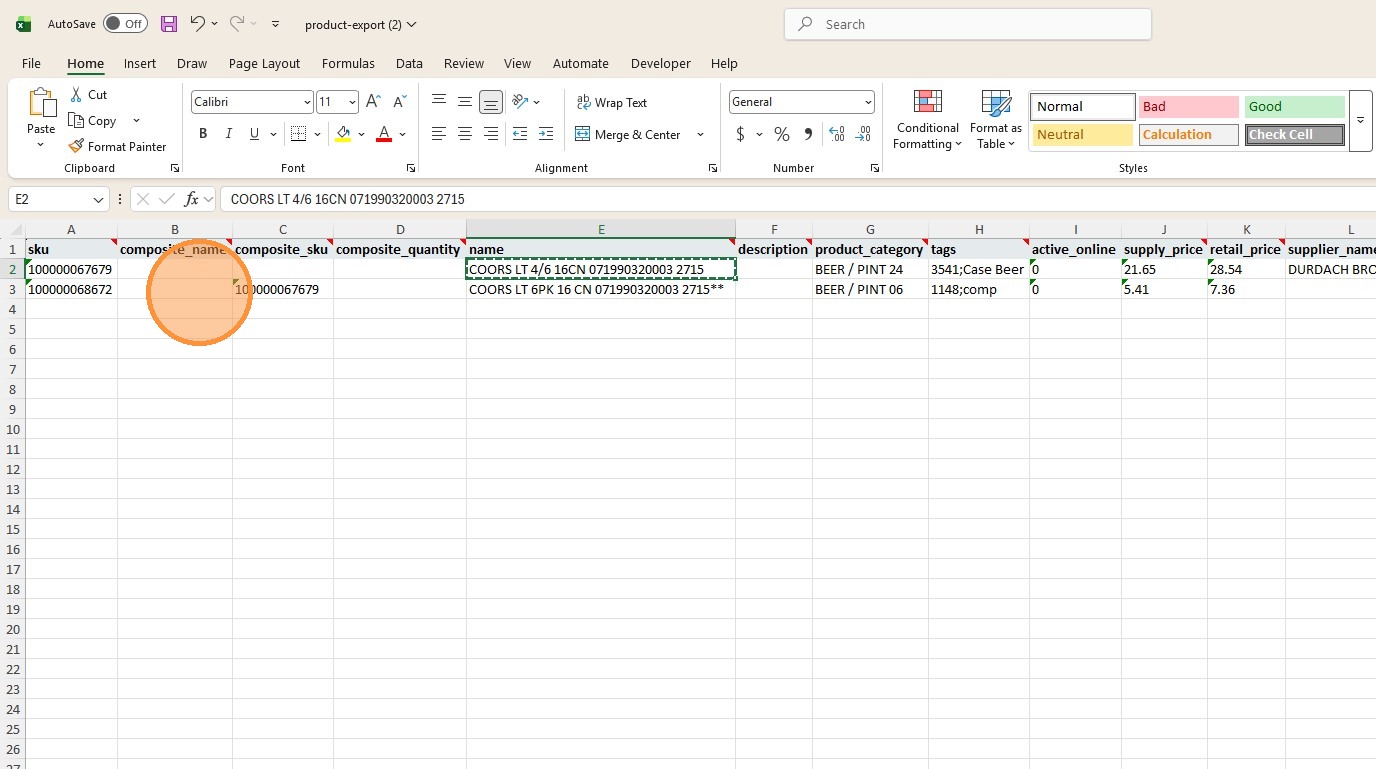Image resolution: width=1376 pixels, height=769 pixels.
Task: Decrease the font size
Action: point(399,102)
